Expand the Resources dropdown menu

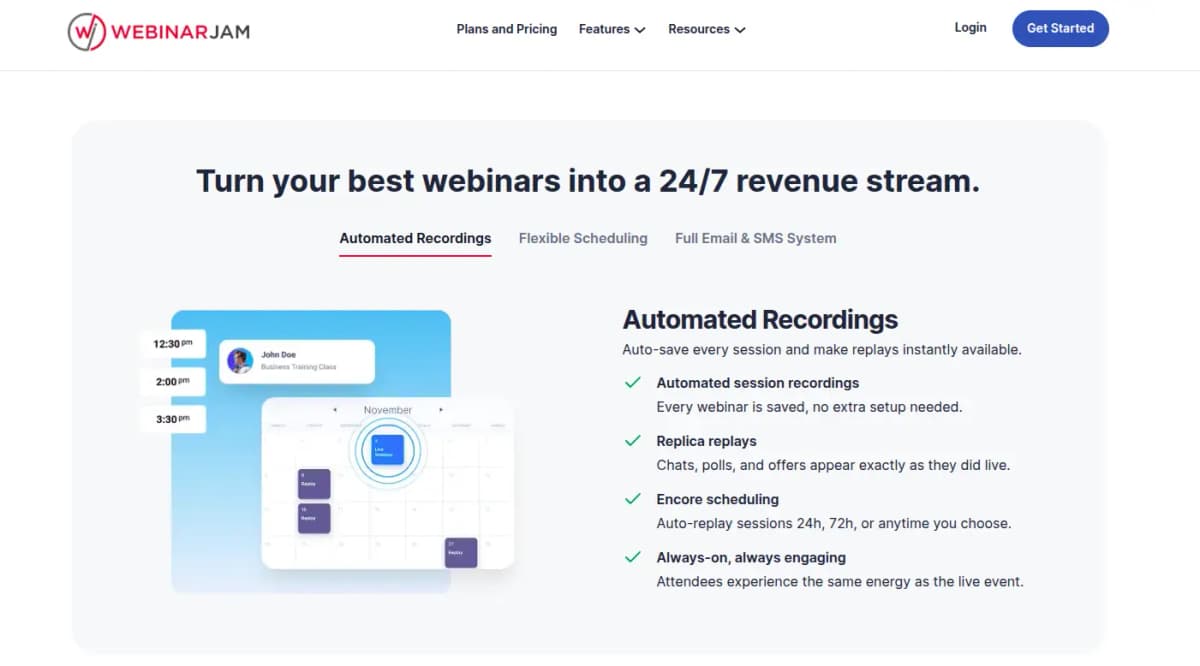[707, 29]
